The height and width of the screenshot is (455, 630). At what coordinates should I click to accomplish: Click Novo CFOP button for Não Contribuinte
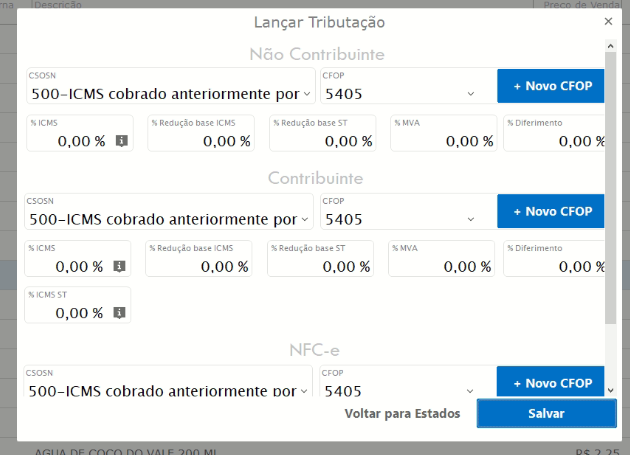pyautogui.click(x=552, y=86)
